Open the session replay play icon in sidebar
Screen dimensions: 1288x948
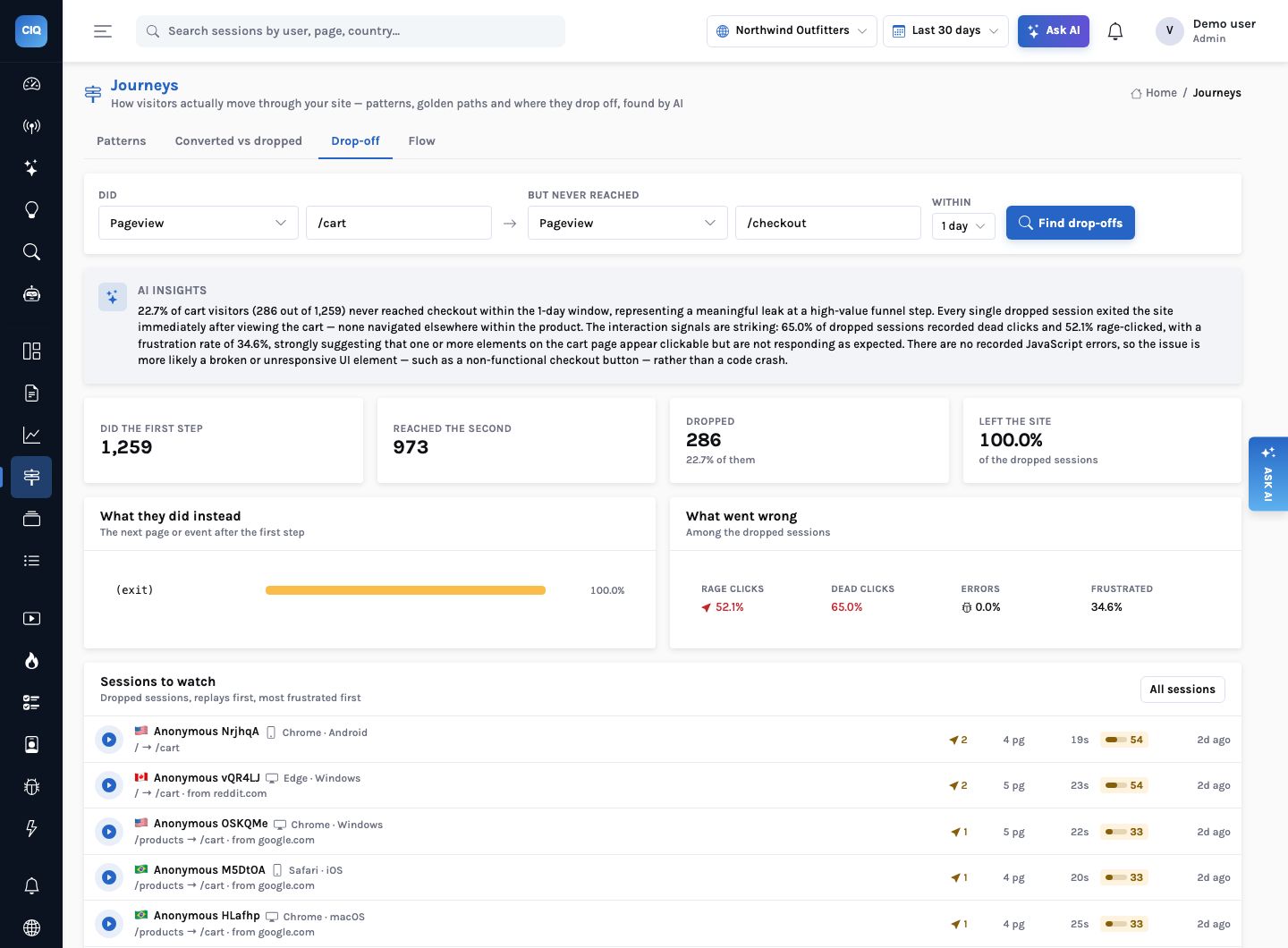[31, 619]
